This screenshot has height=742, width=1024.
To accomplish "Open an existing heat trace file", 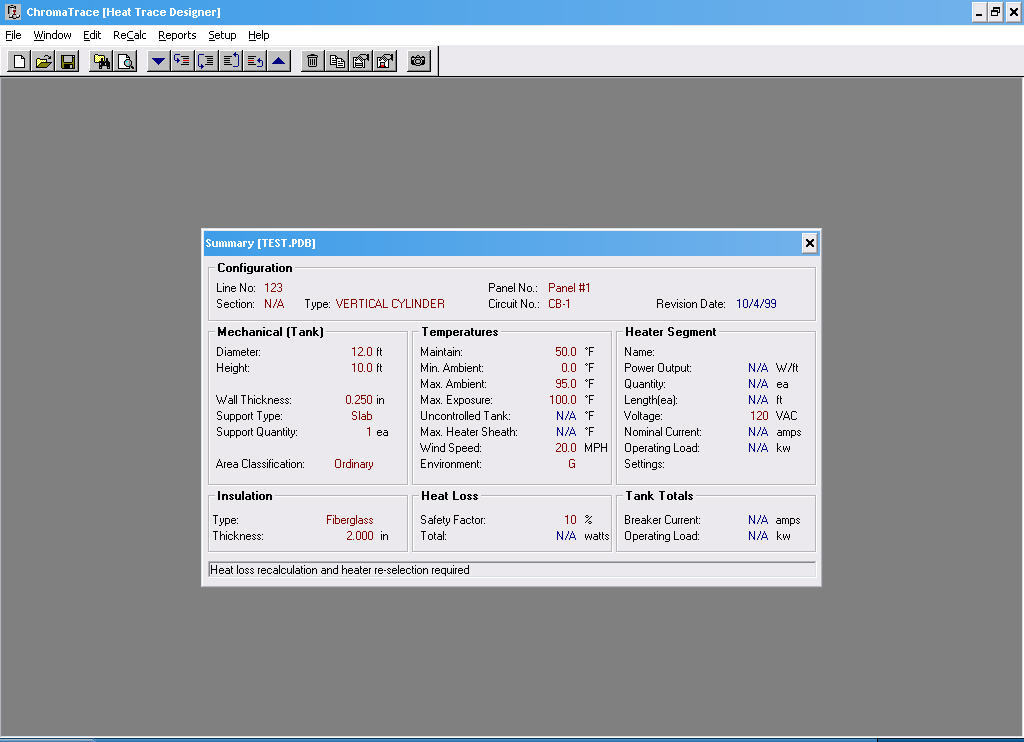I will click(x=44, y=60).
